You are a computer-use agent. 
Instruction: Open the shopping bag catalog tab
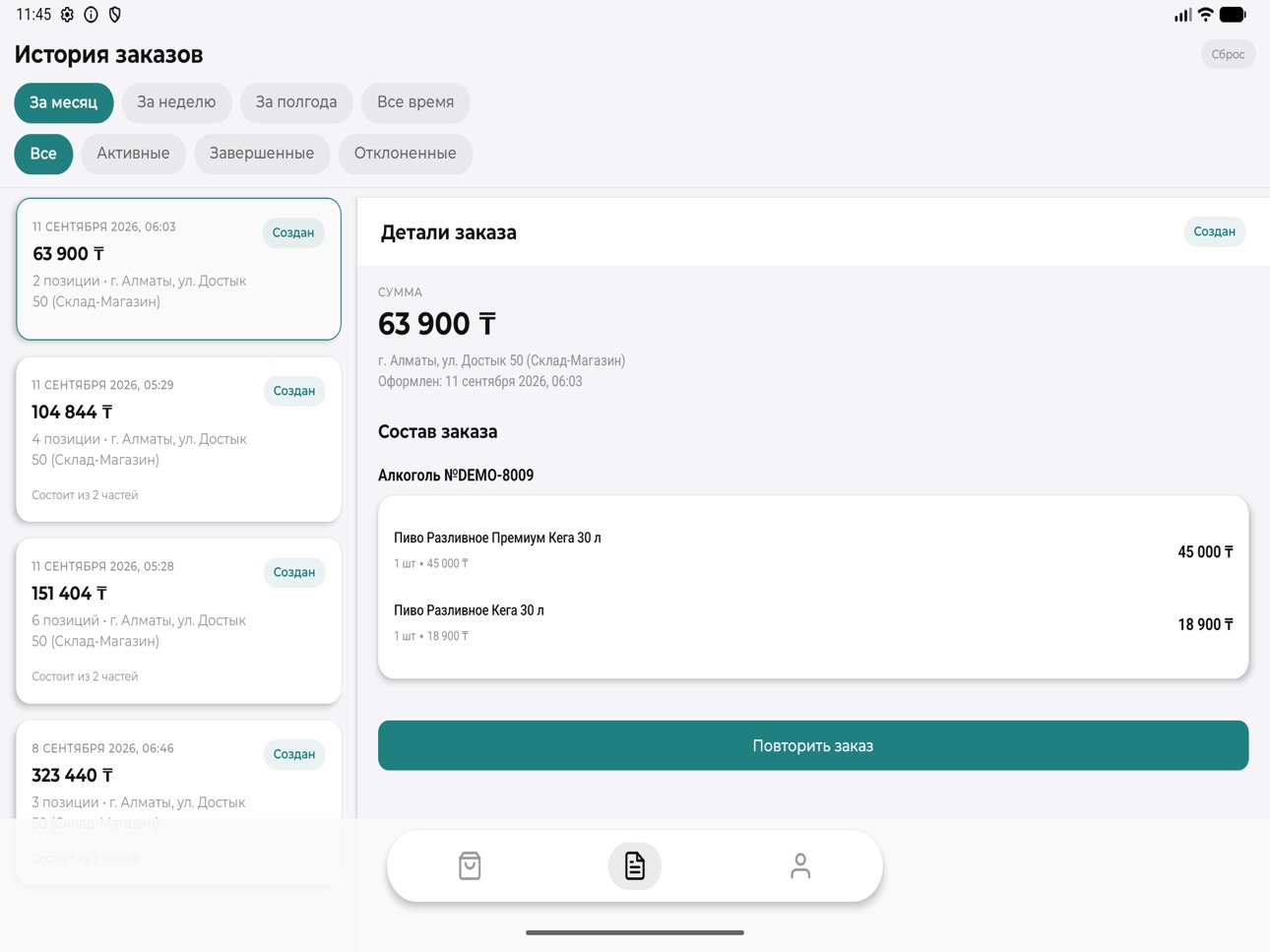coord(470,865)
